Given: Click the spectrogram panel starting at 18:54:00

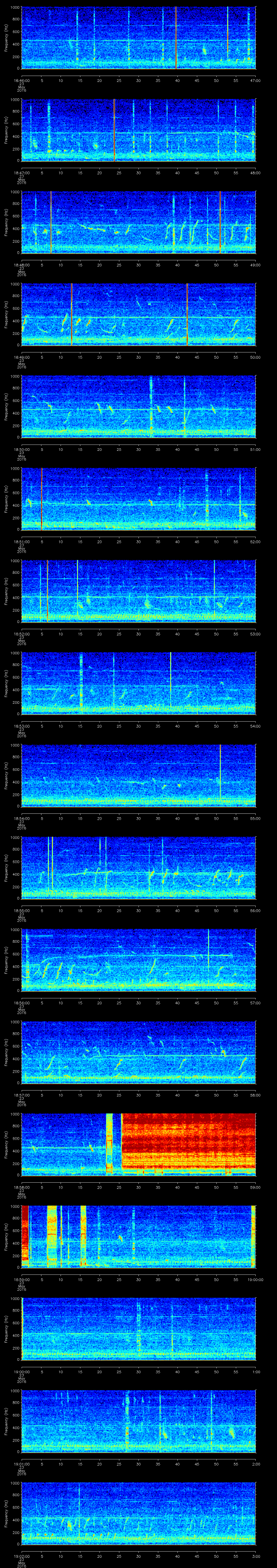Looking at the screenshot, I should click(138, 775).
